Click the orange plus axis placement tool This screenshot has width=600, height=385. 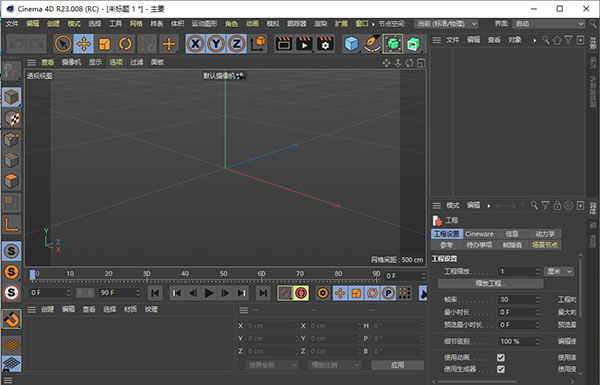[169, 44]
